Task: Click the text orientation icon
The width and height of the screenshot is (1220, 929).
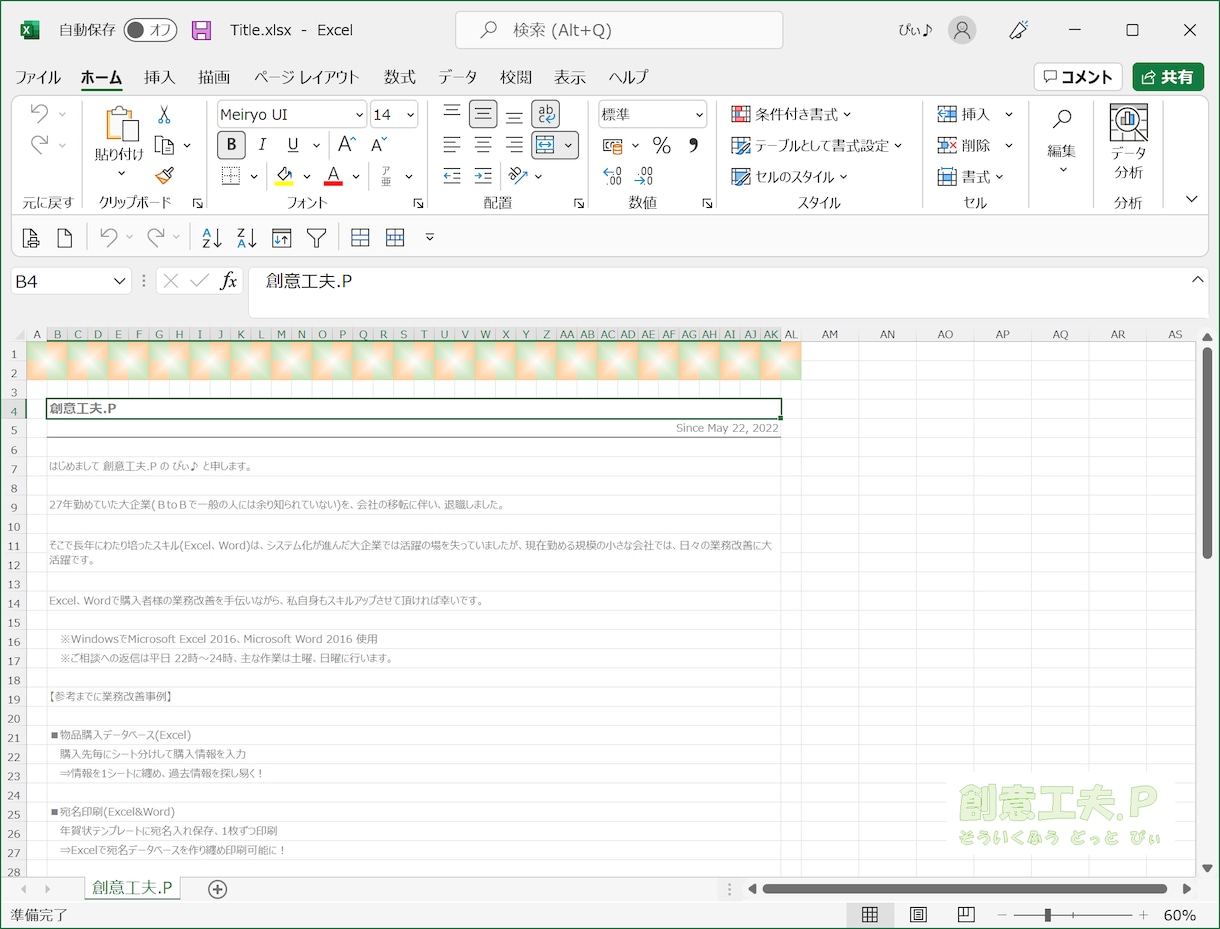Action: 517,177
